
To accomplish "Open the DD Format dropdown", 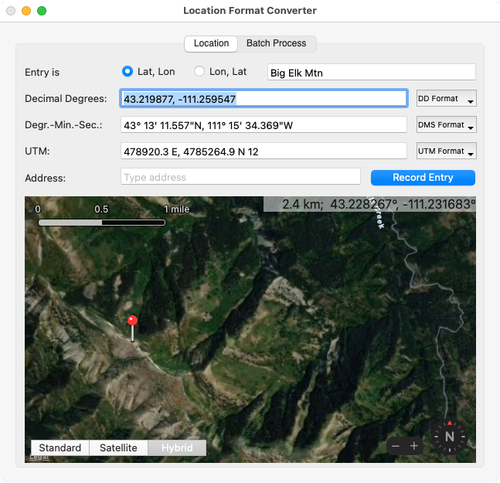I will pyautogui.click(x=446, y=99).
